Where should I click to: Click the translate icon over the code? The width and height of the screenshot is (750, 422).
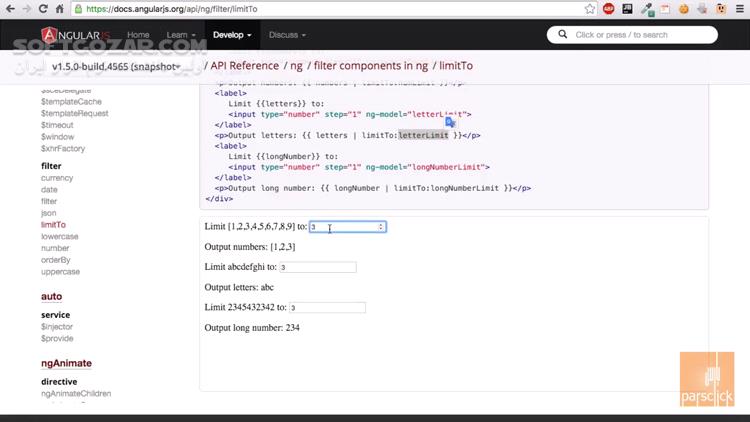coord(450,122)
